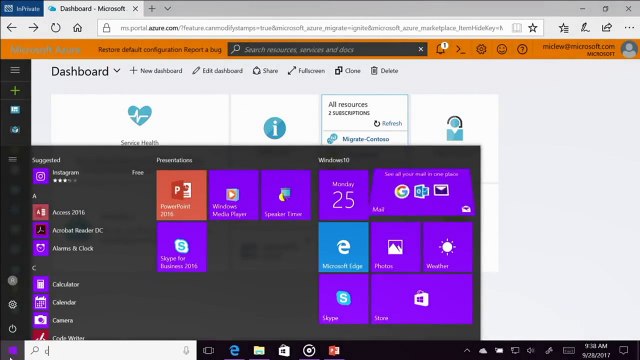Viewport: 640px width, 360px height.
Task: Open Access 2016 from app list
Action: click(89, 212)
